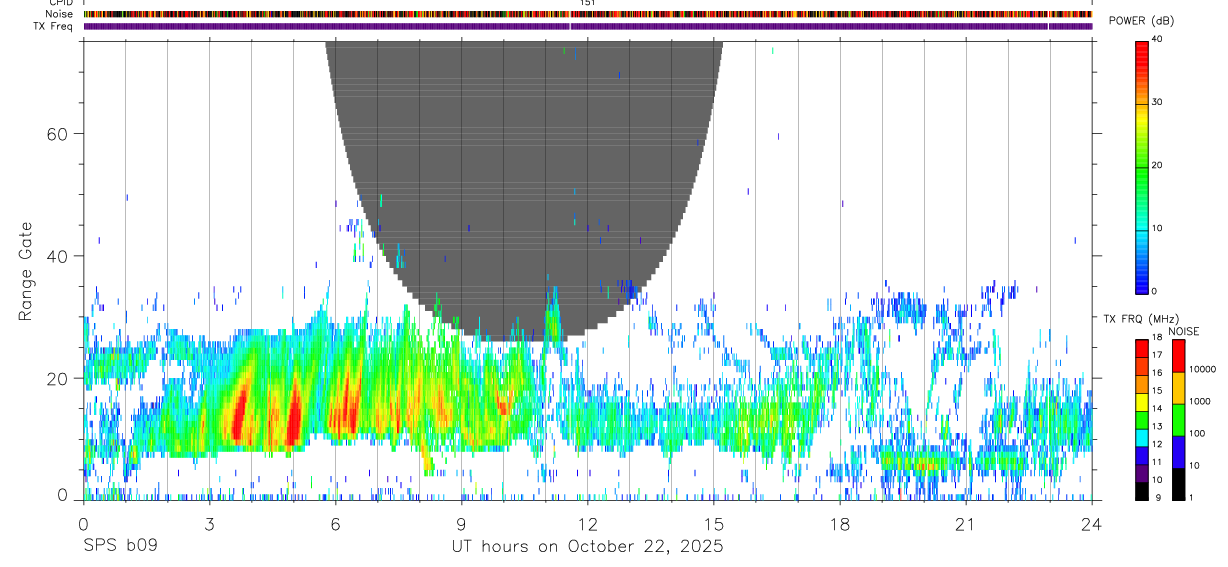The width and height of the screenshot is (1228, 567).
Task: Click the 15 tick on UT hours axis
Action: point(714,524)
